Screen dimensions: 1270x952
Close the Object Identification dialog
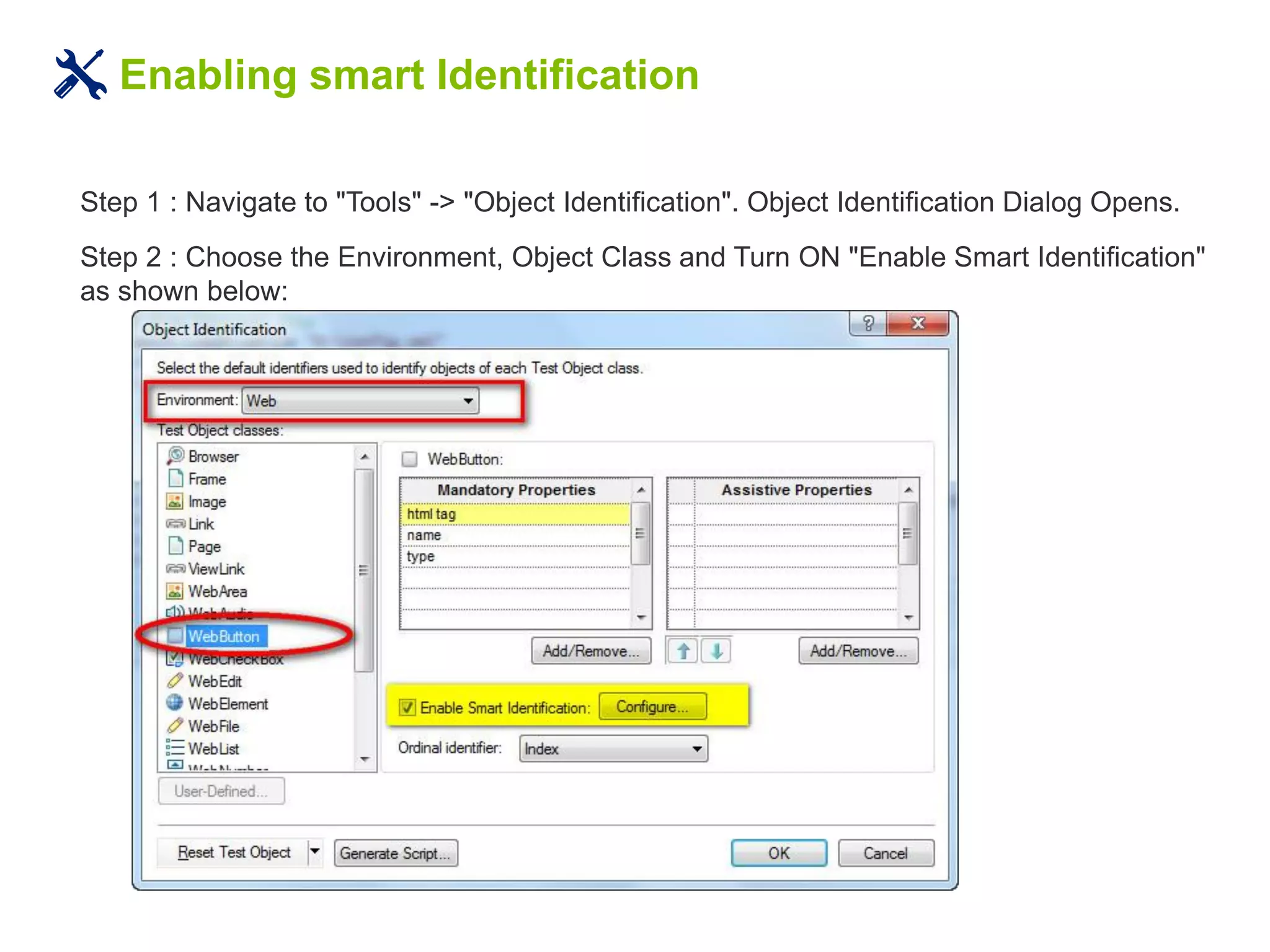pos(918,324)
